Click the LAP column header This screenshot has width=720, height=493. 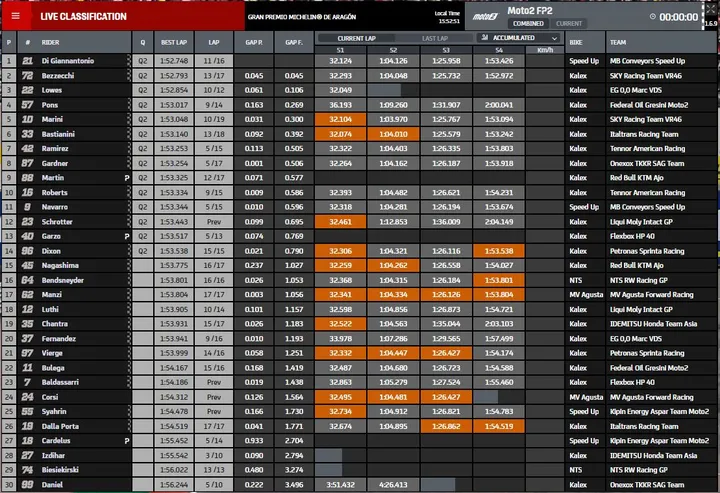(x=214, y=42)
